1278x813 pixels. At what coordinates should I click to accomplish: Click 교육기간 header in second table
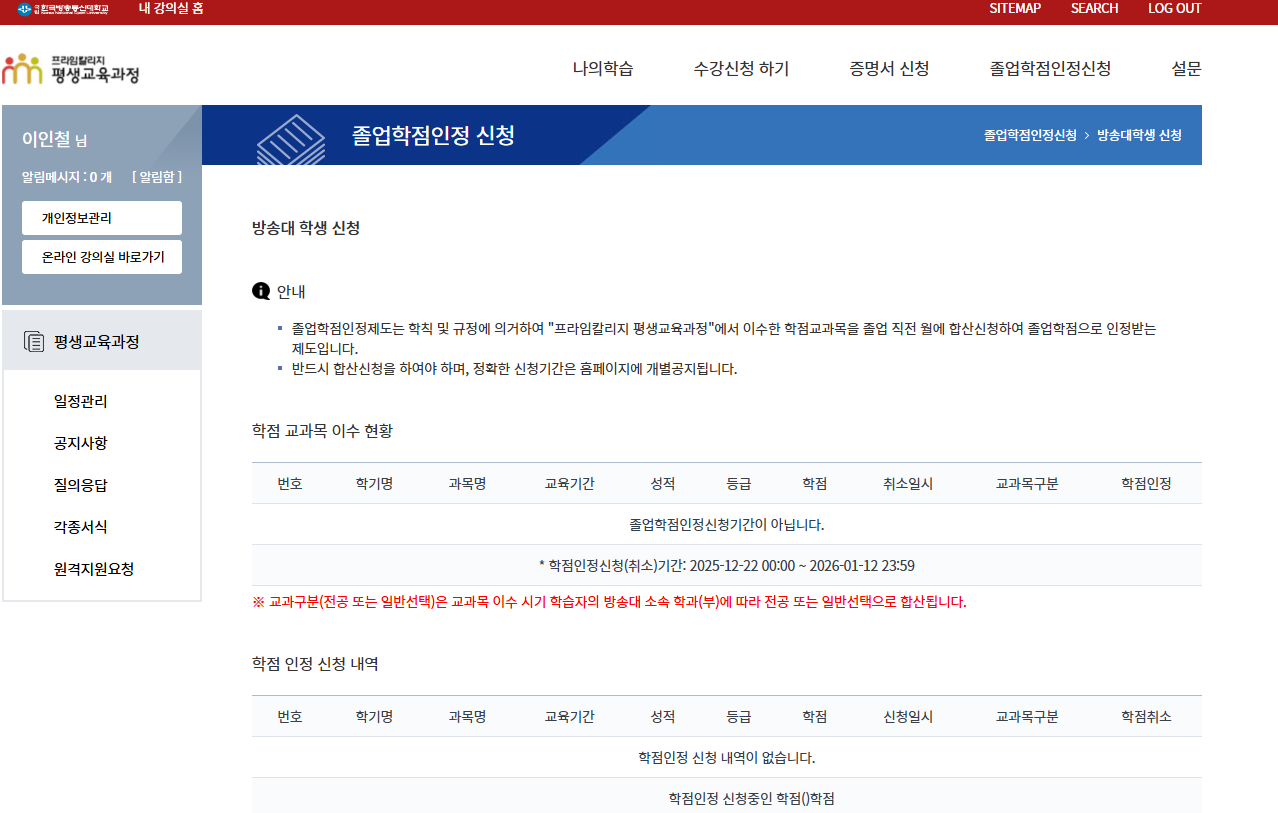pos(569,717)
